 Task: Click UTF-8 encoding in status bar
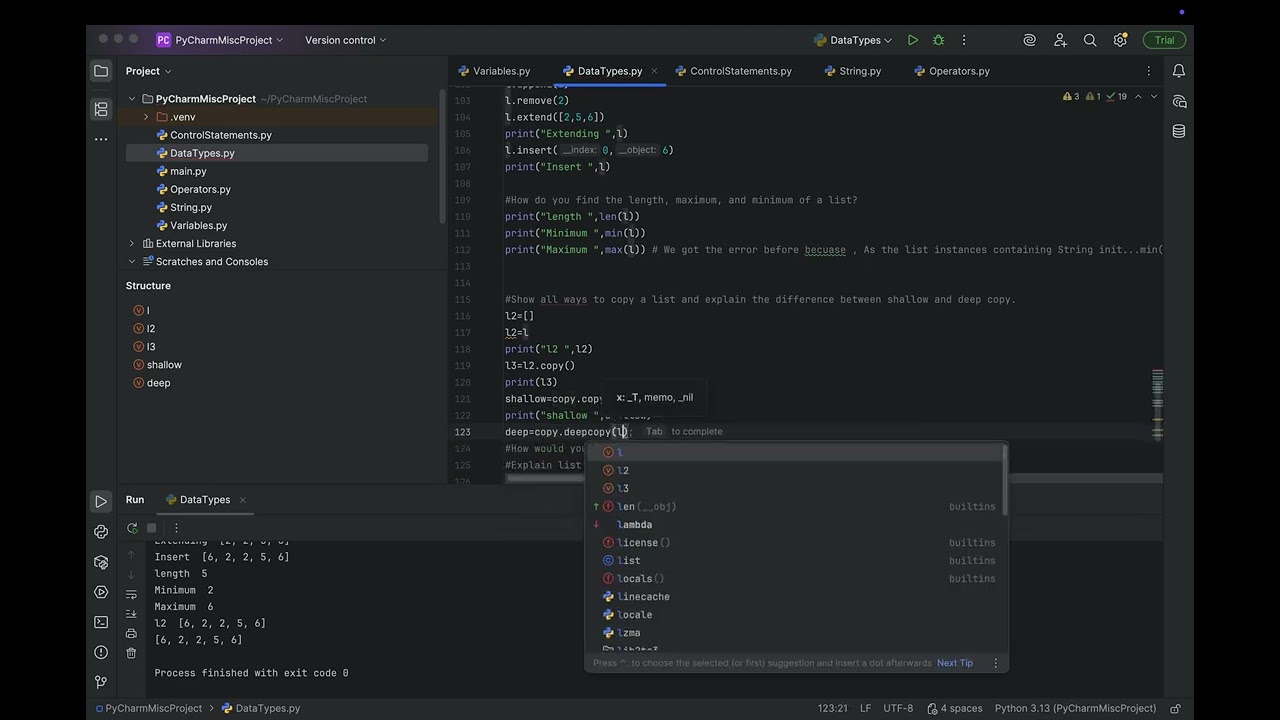[x=897, y=708]
